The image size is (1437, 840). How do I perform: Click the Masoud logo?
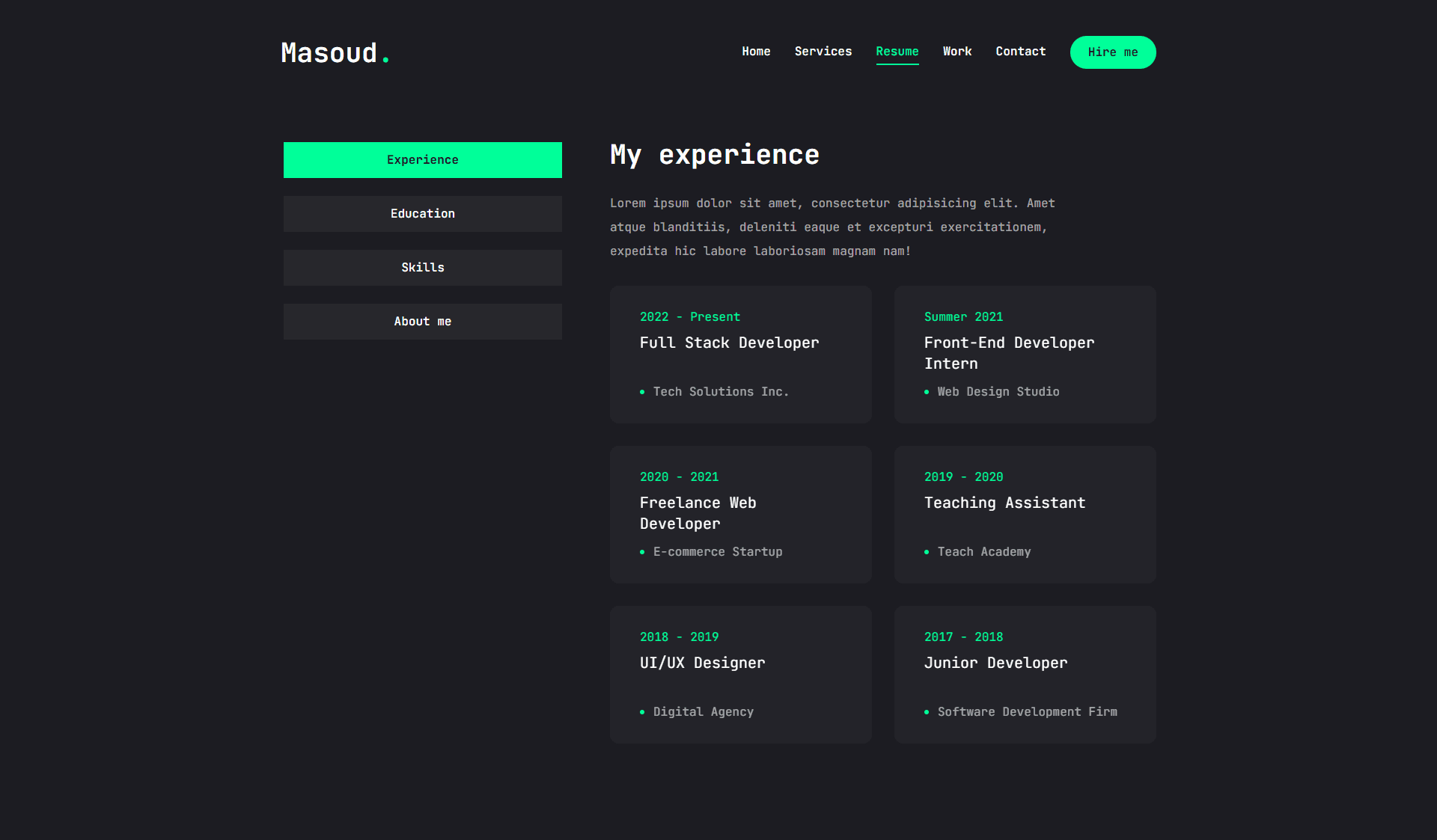point(335,53)
